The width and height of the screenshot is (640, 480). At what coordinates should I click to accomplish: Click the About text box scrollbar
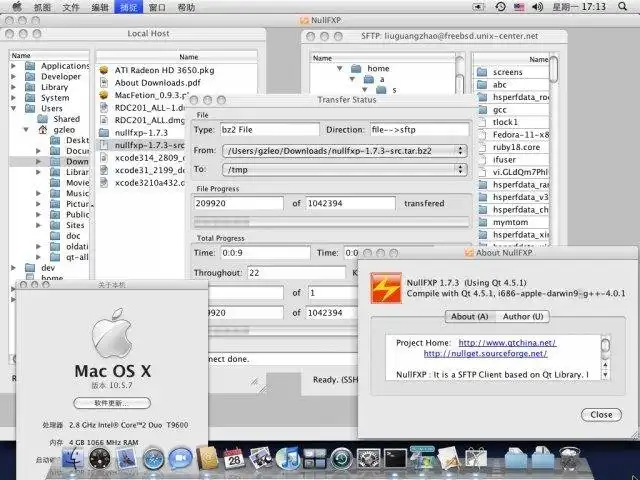tap(606, 357)
